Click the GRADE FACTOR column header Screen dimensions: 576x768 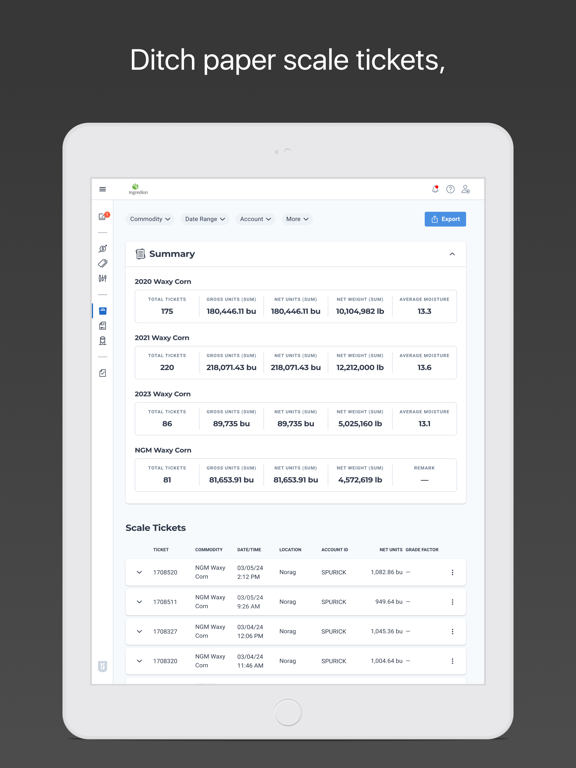(x=422, y=550)
